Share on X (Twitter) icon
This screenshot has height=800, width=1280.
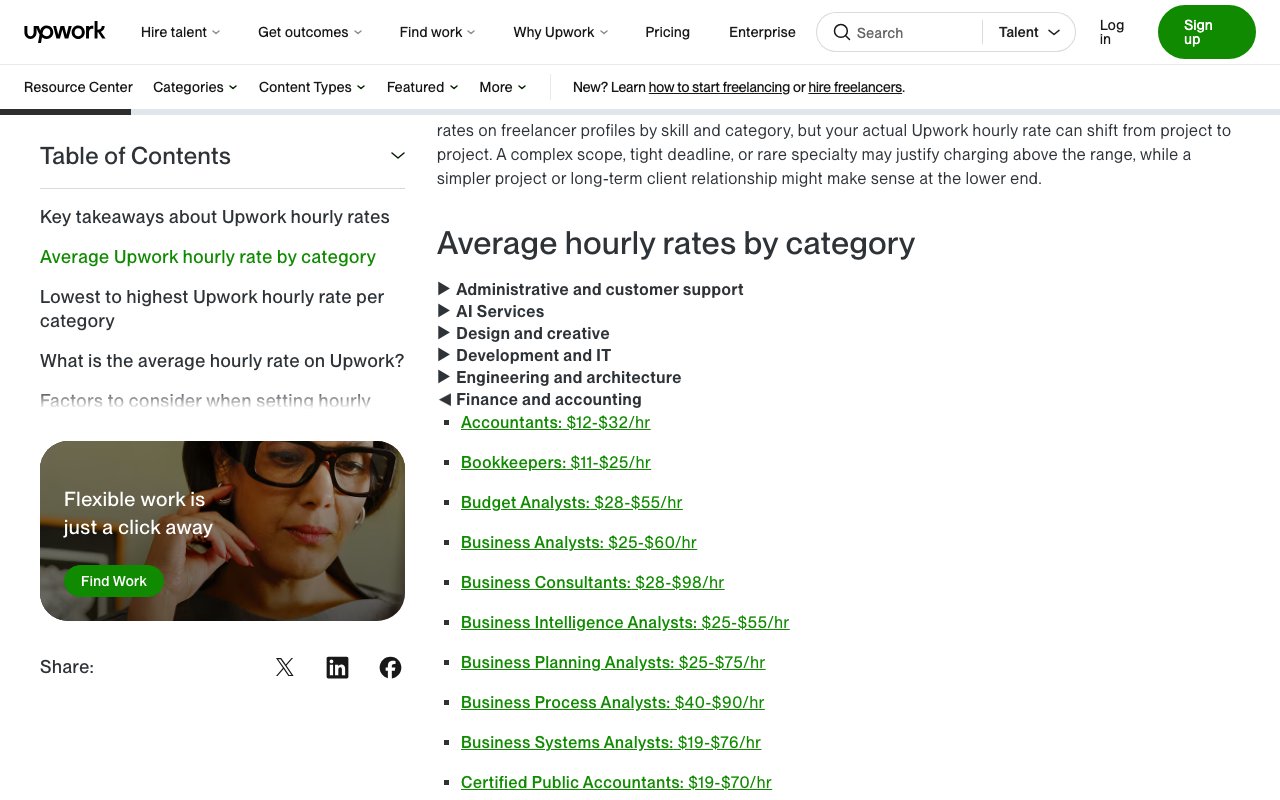pos(285,667)
